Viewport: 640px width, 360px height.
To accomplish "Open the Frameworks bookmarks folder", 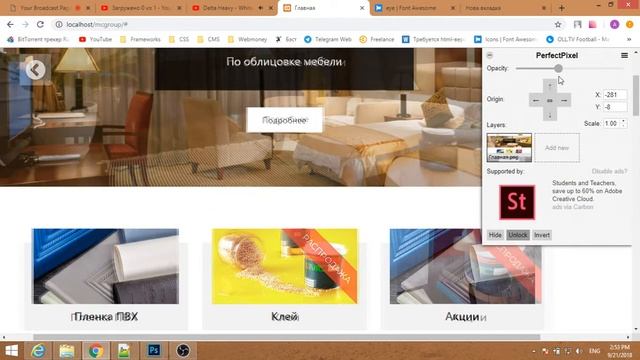I will (140, 39).
